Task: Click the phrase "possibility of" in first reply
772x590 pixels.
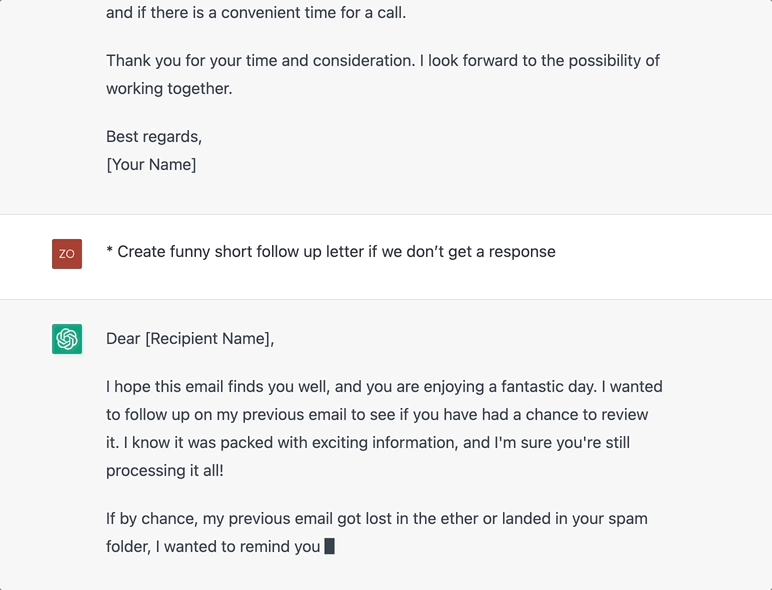Action: tap(614, 61)
